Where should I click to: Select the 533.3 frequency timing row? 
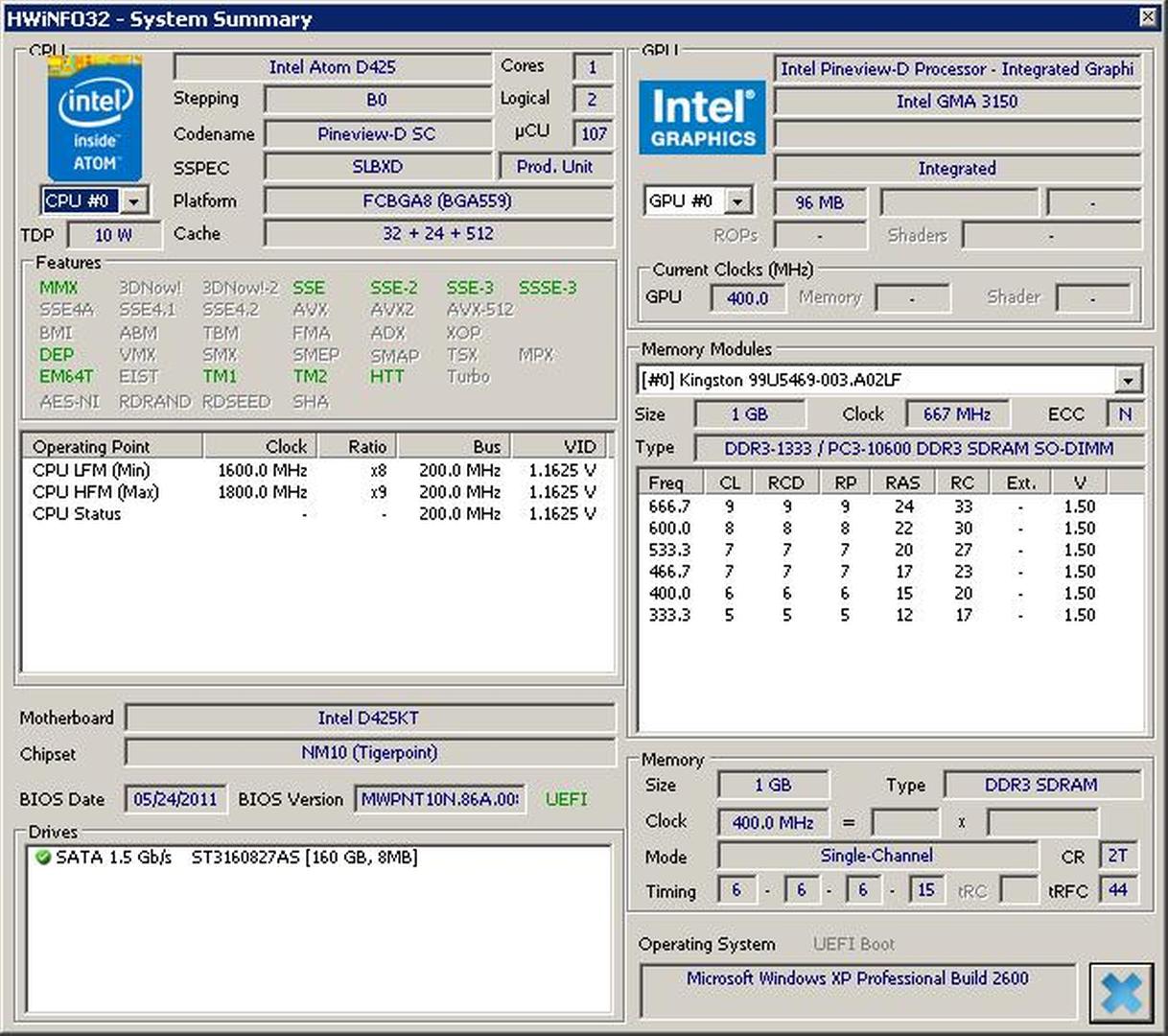tap(890, 551)
